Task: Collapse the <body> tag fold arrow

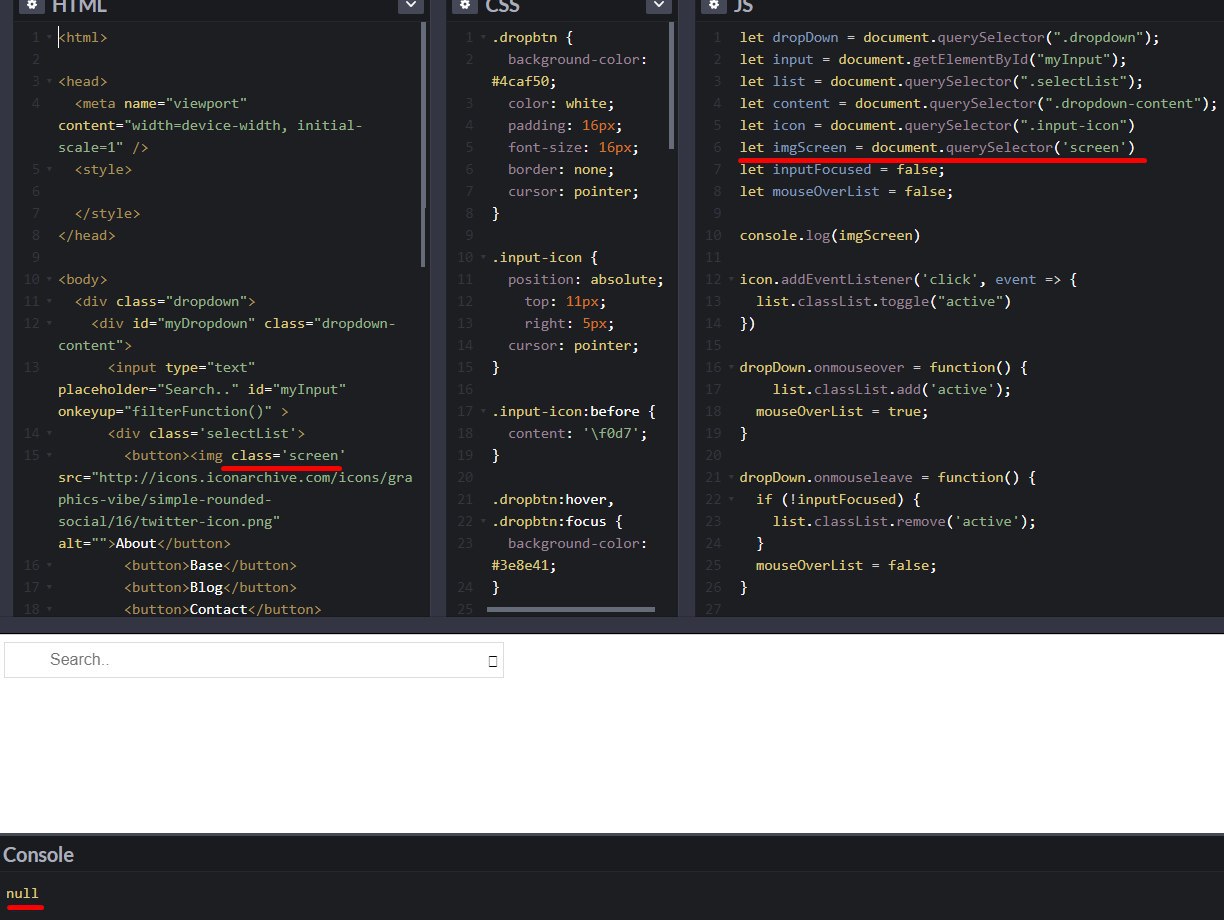Action: (49, 280)
